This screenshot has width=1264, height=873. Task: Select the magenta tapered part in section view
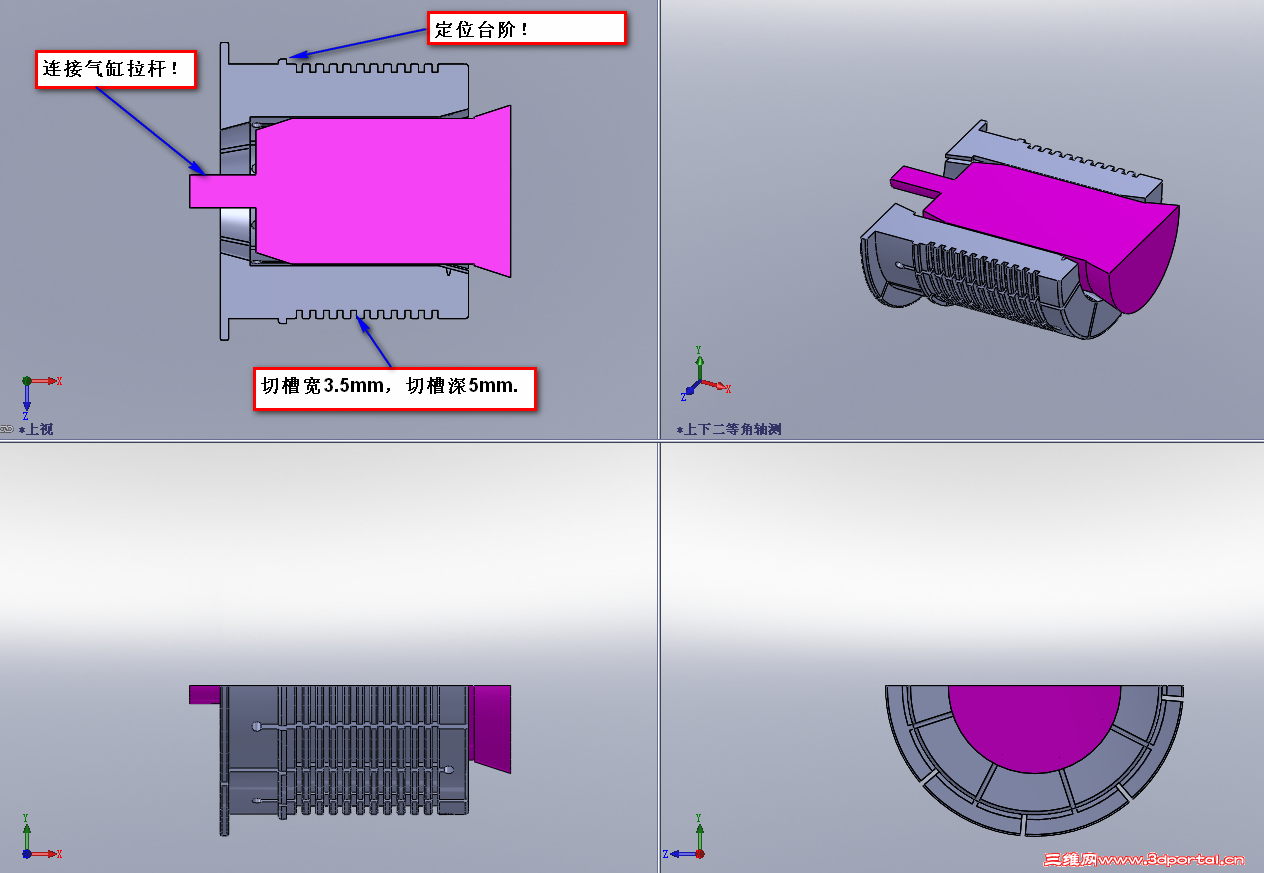[380, 190]
